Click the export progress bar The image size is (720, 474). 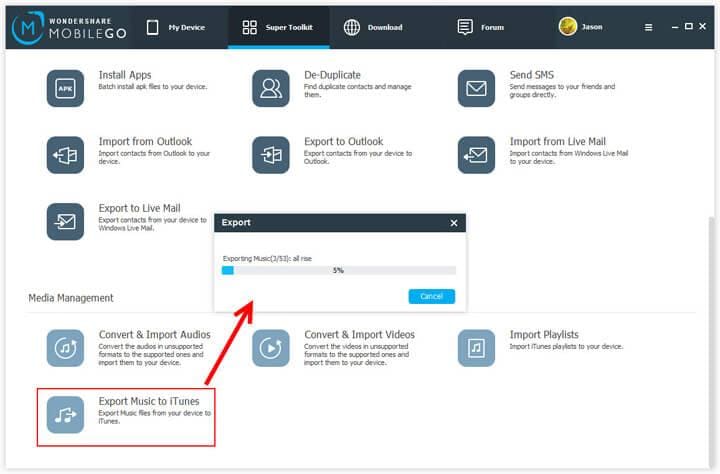pyautogui.click(x=339, y=271)
